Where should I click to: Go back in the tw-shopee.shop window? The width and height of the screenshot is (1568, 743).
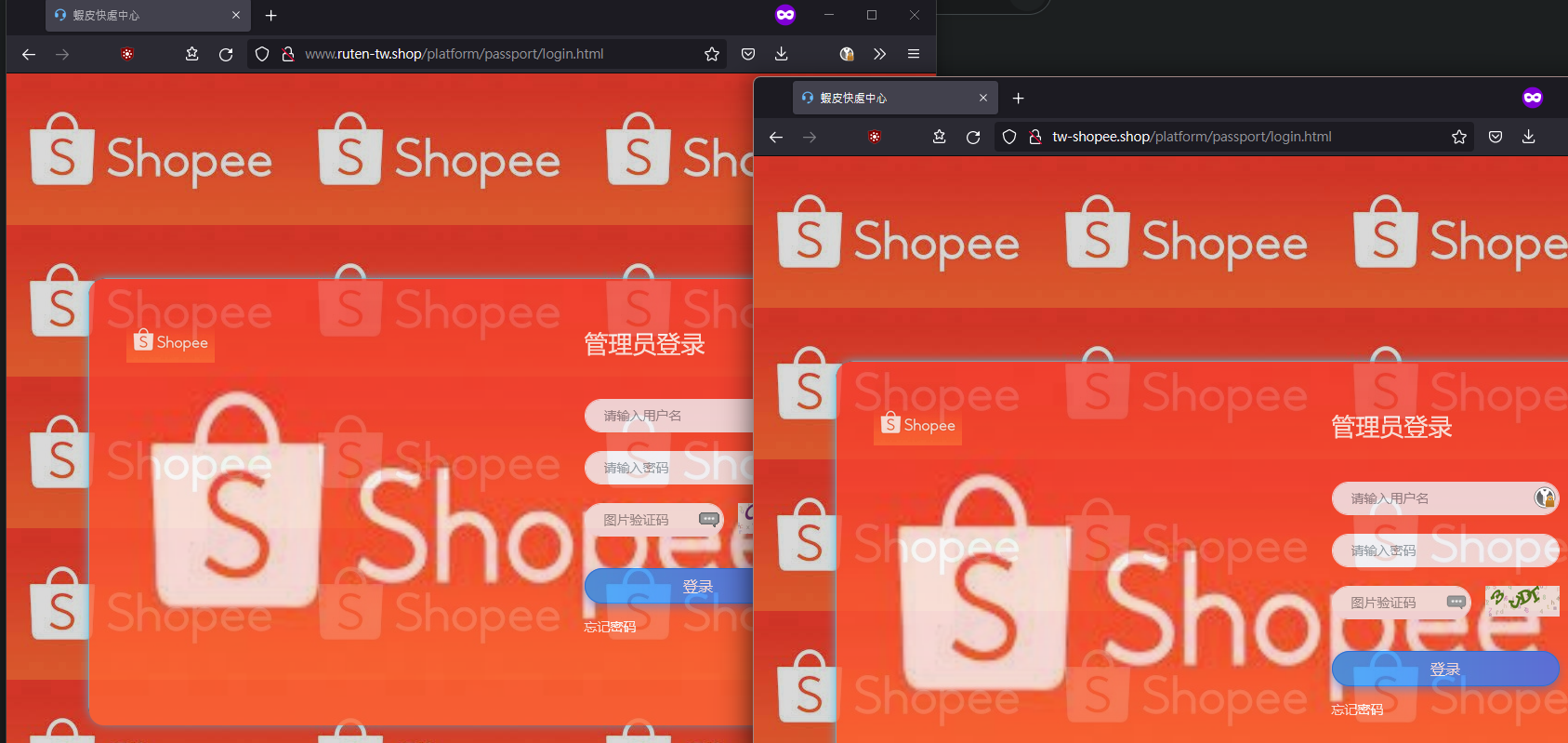tap(776, 137)
